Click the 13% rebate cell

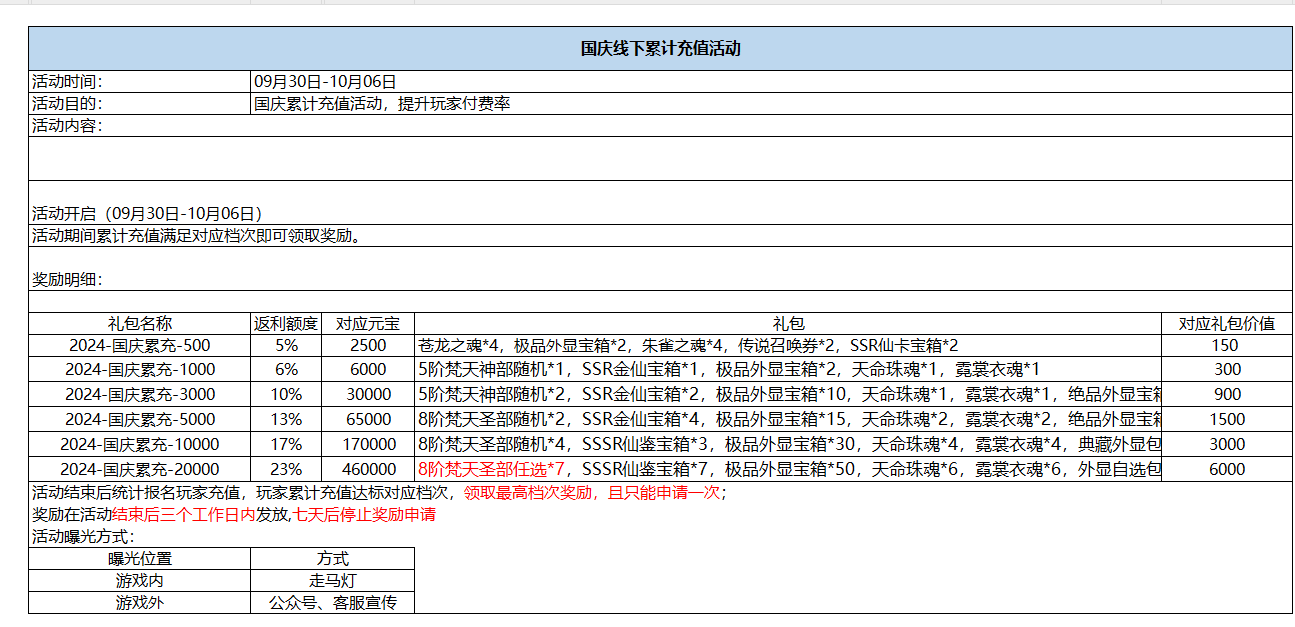point(286,420)
